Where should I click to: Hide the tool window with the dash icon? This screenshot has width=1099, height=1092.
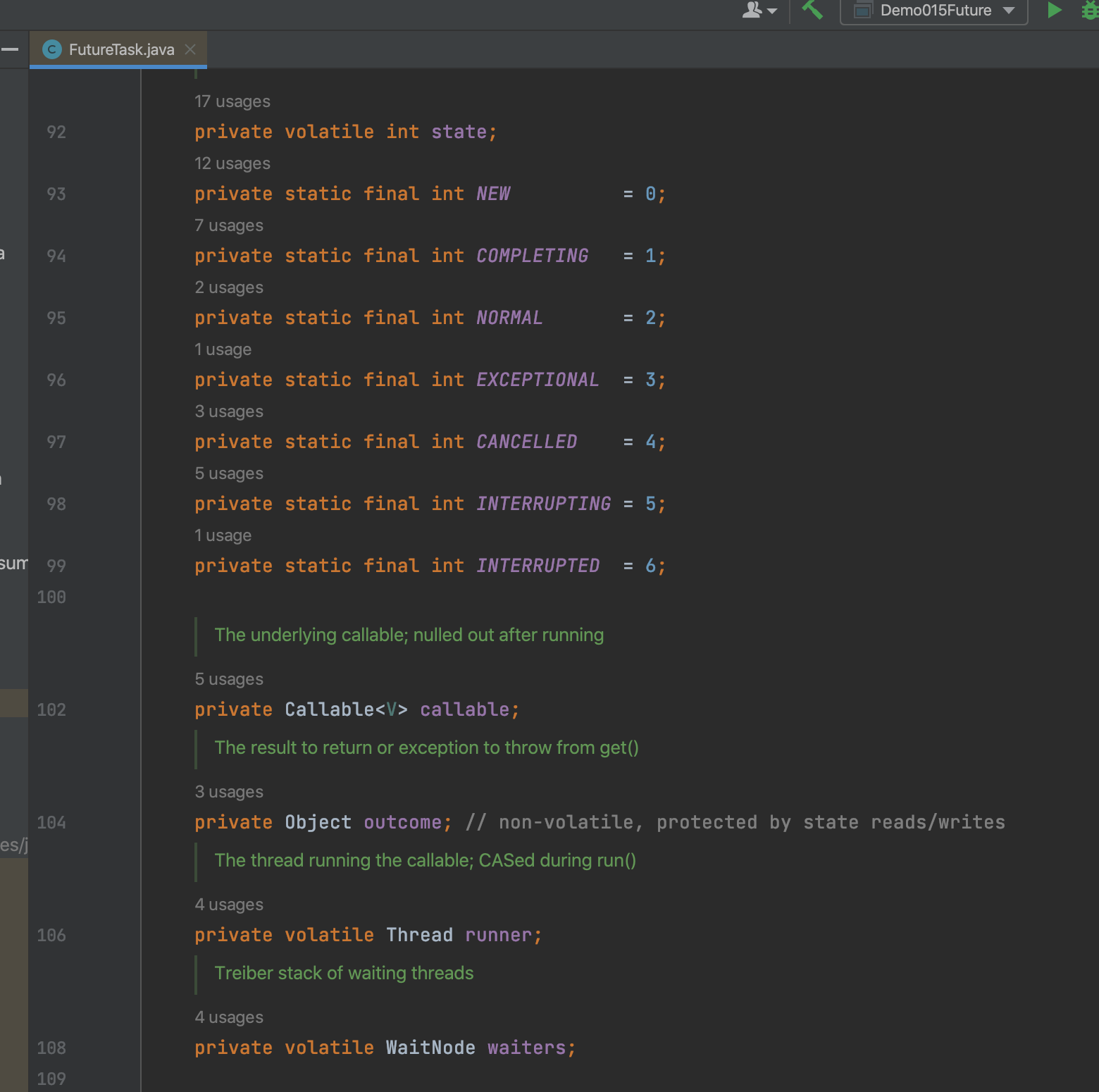point(10,49)
